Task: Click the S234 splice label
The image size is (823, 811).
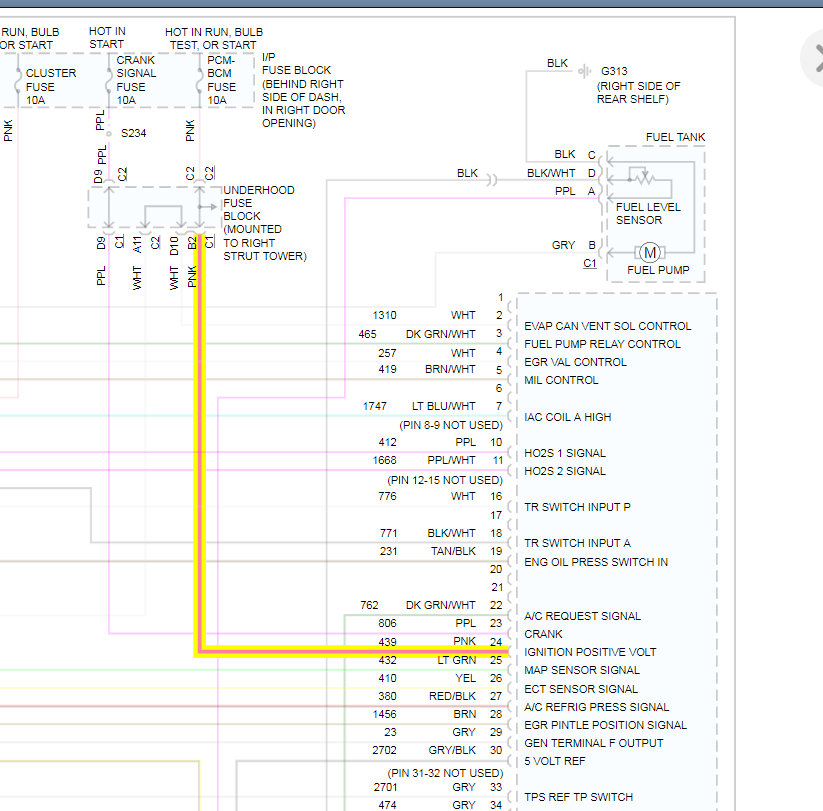Action: pyautogui.click(x=133, y=133)
